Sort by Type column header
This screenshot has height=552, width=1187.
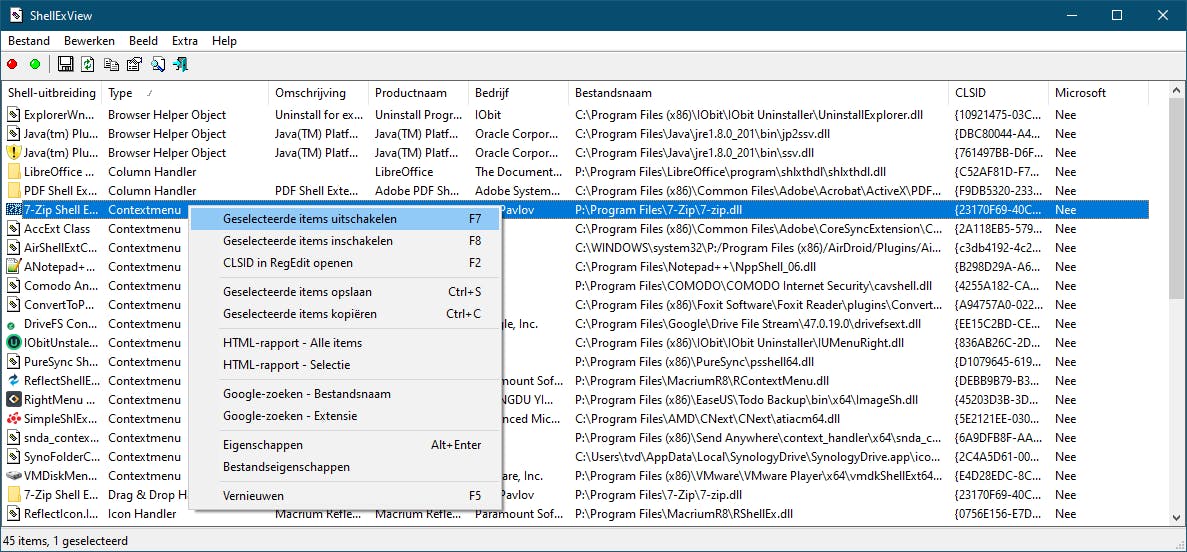185,93
